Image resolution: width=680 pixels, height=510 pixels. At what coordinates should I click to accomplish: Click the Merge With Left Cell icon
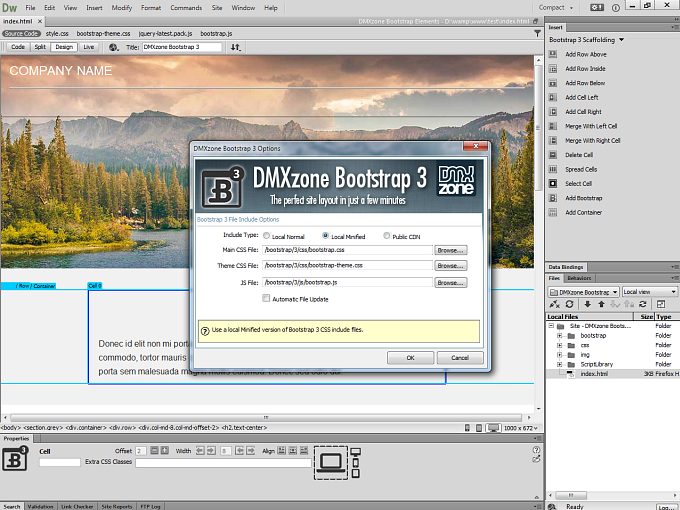[x=553, y=126]
